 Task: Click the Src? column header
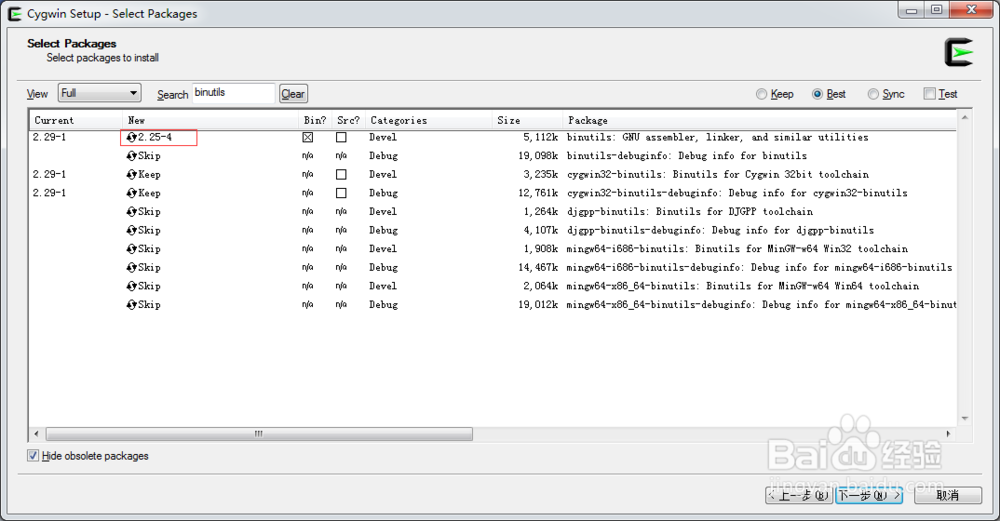(348, 120)
